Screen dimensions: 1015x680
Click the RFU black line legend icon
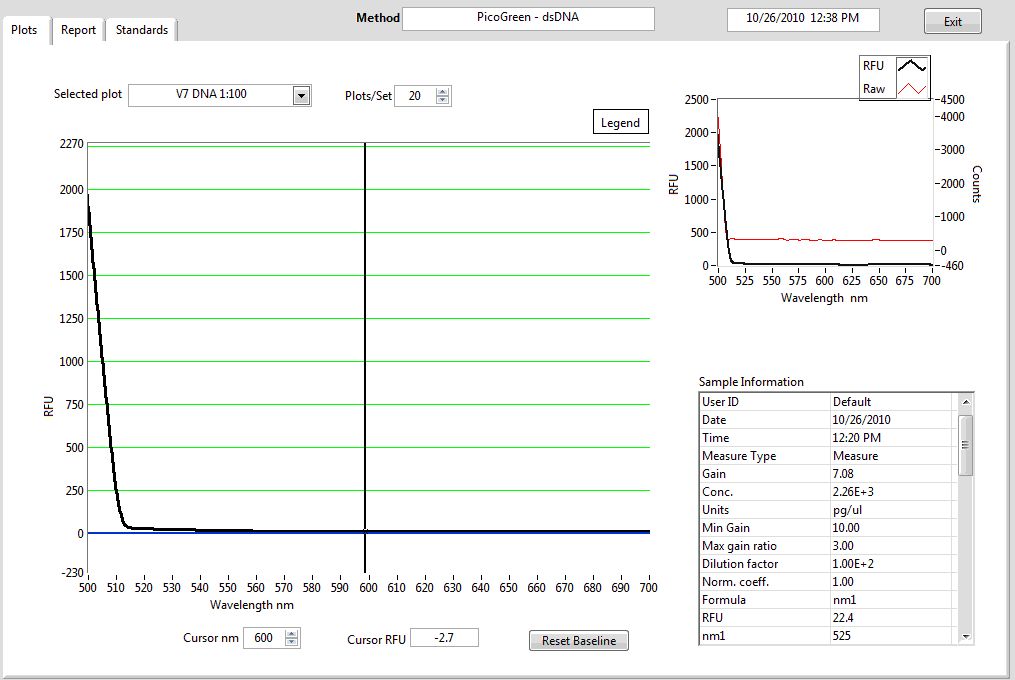click(911, 66)
